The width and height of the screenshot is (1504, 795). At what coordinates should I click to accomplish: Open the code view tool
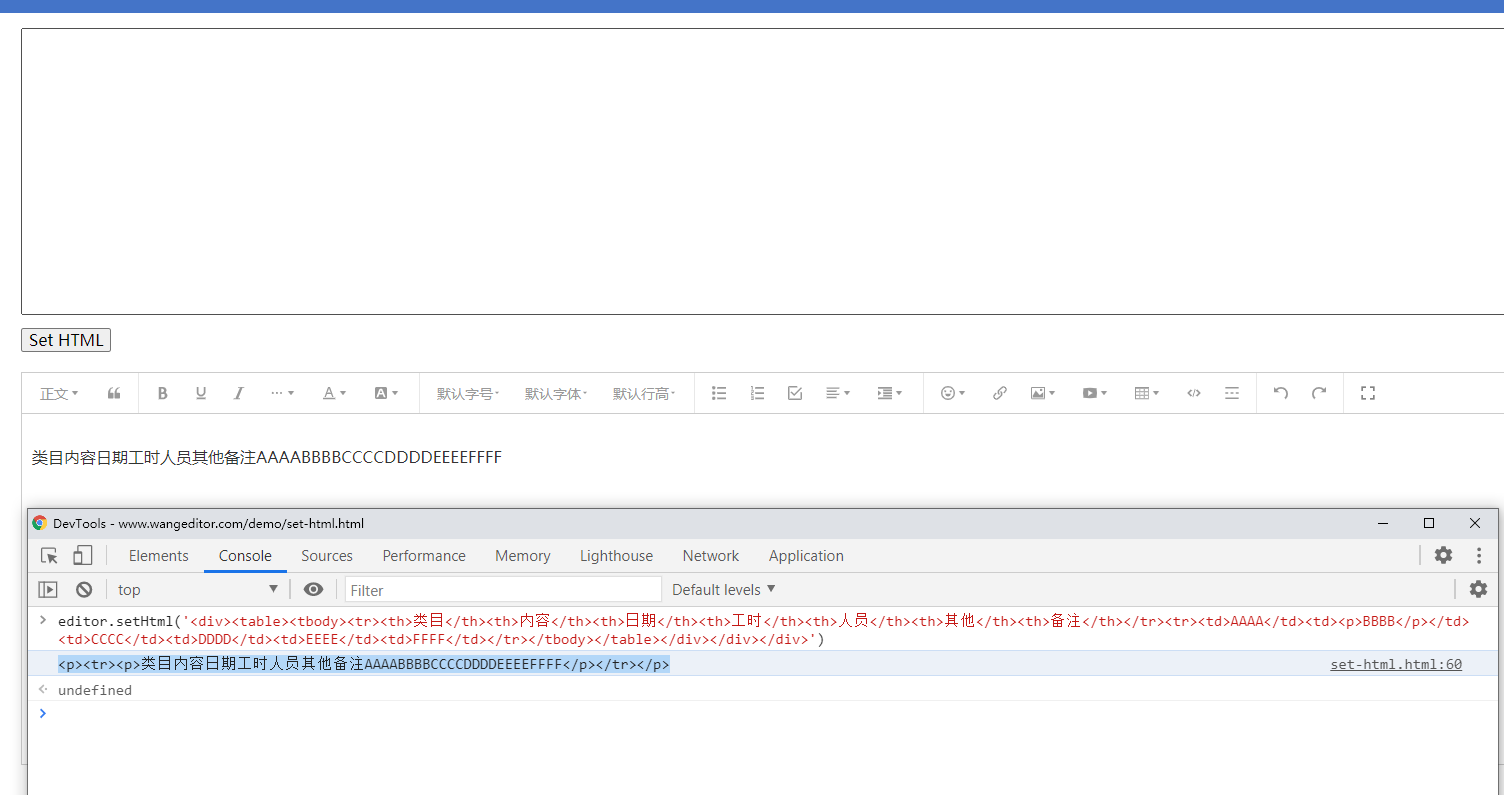pyautogui.click(x=1193, y=392)
